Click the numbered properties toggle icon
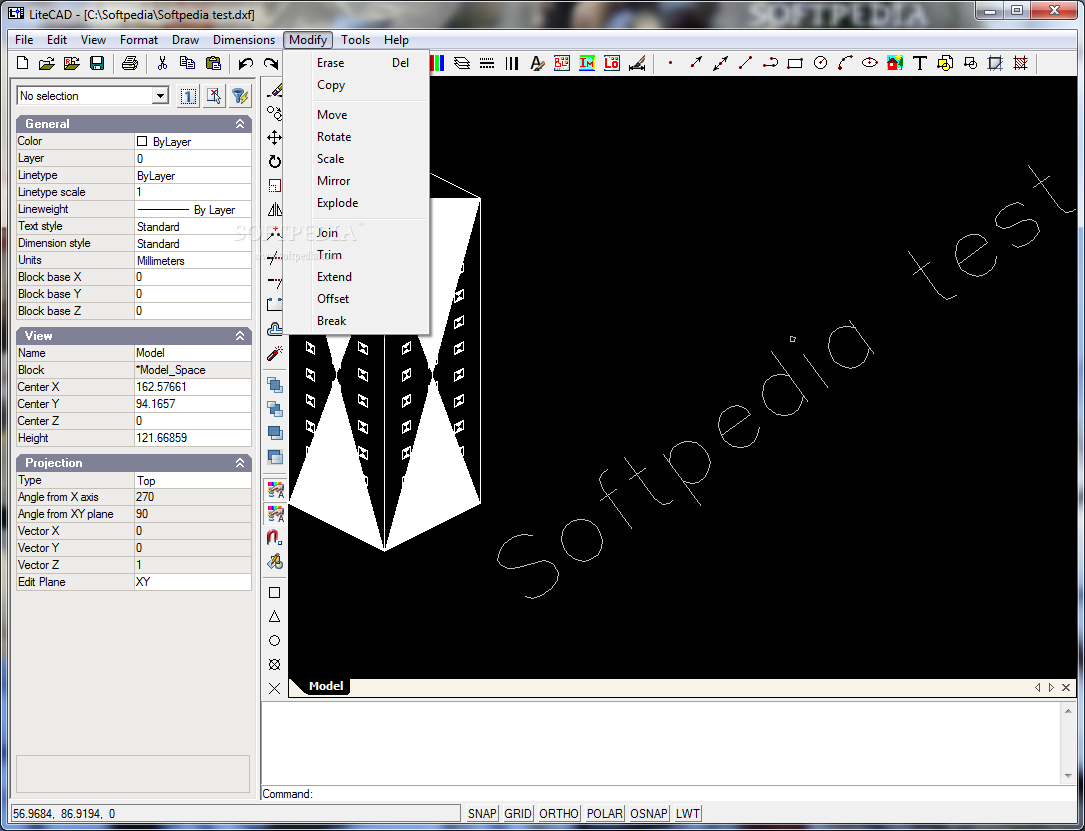This screenshot has height=831, width=1085. (188, 96)
